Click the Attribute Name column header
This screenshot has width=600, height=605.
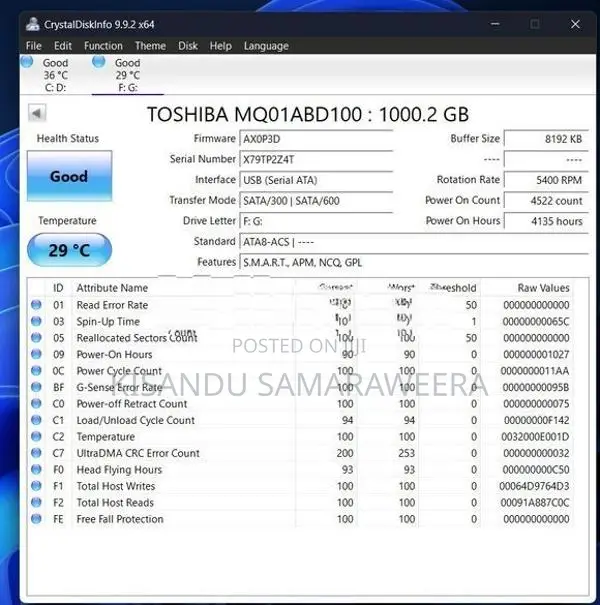click(112, 288)
